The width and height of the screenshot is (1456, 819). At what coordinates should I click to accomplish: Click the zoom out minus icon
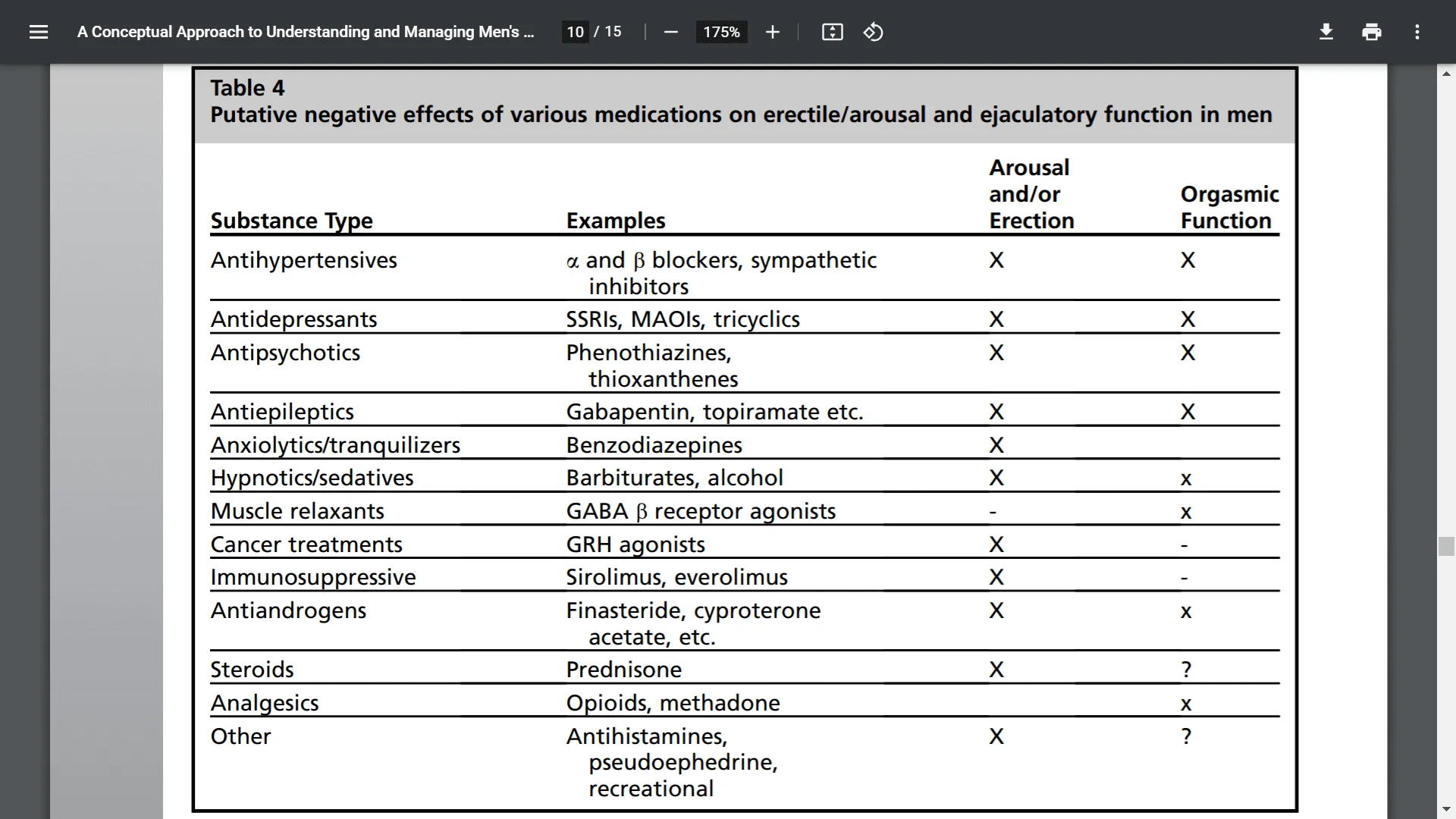(x=670, y=32)
